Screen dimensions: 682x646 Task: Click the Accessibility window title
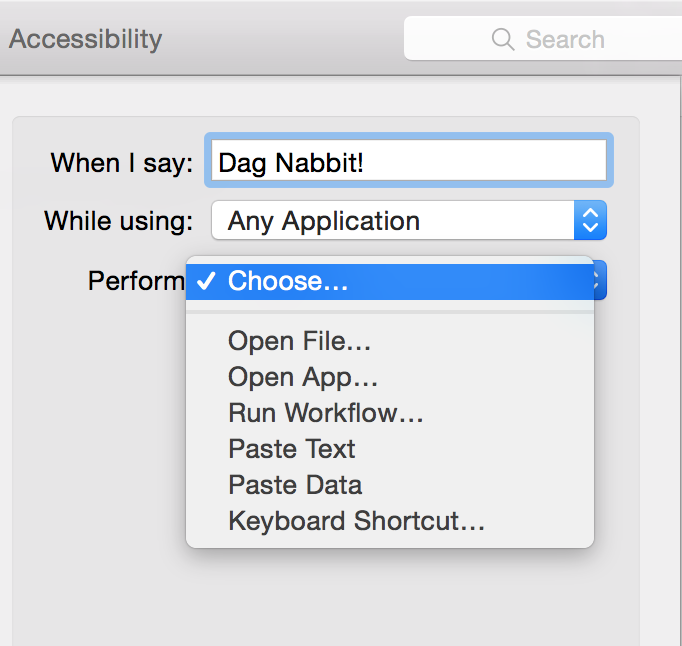click(x=85, y=39)
